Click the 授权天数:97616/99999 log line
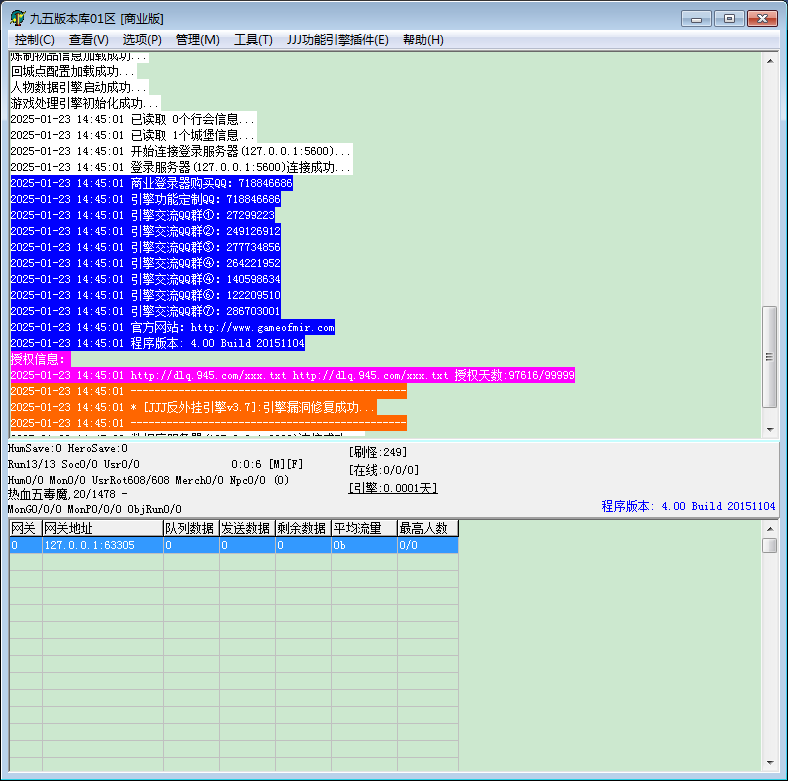Viewport: 788px width, 781px height. pos(292,375)
